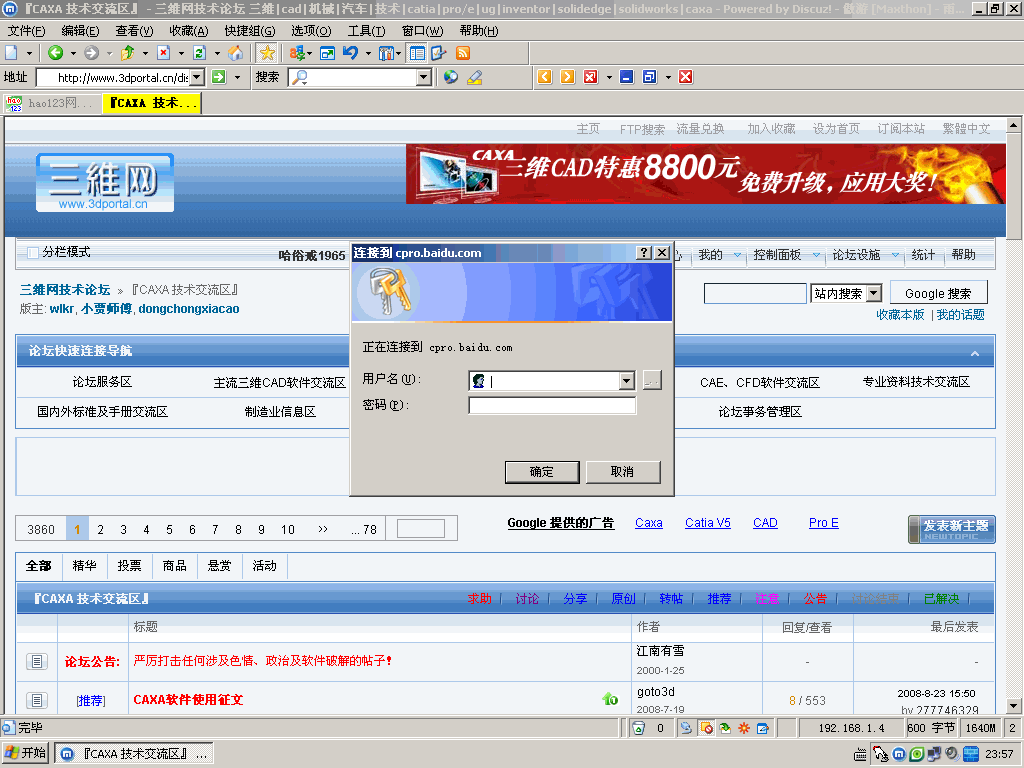The height and width of the screenshot is (768, 1024).
Task: Click the new blank page icon
Action: click(x=12, y=54)
